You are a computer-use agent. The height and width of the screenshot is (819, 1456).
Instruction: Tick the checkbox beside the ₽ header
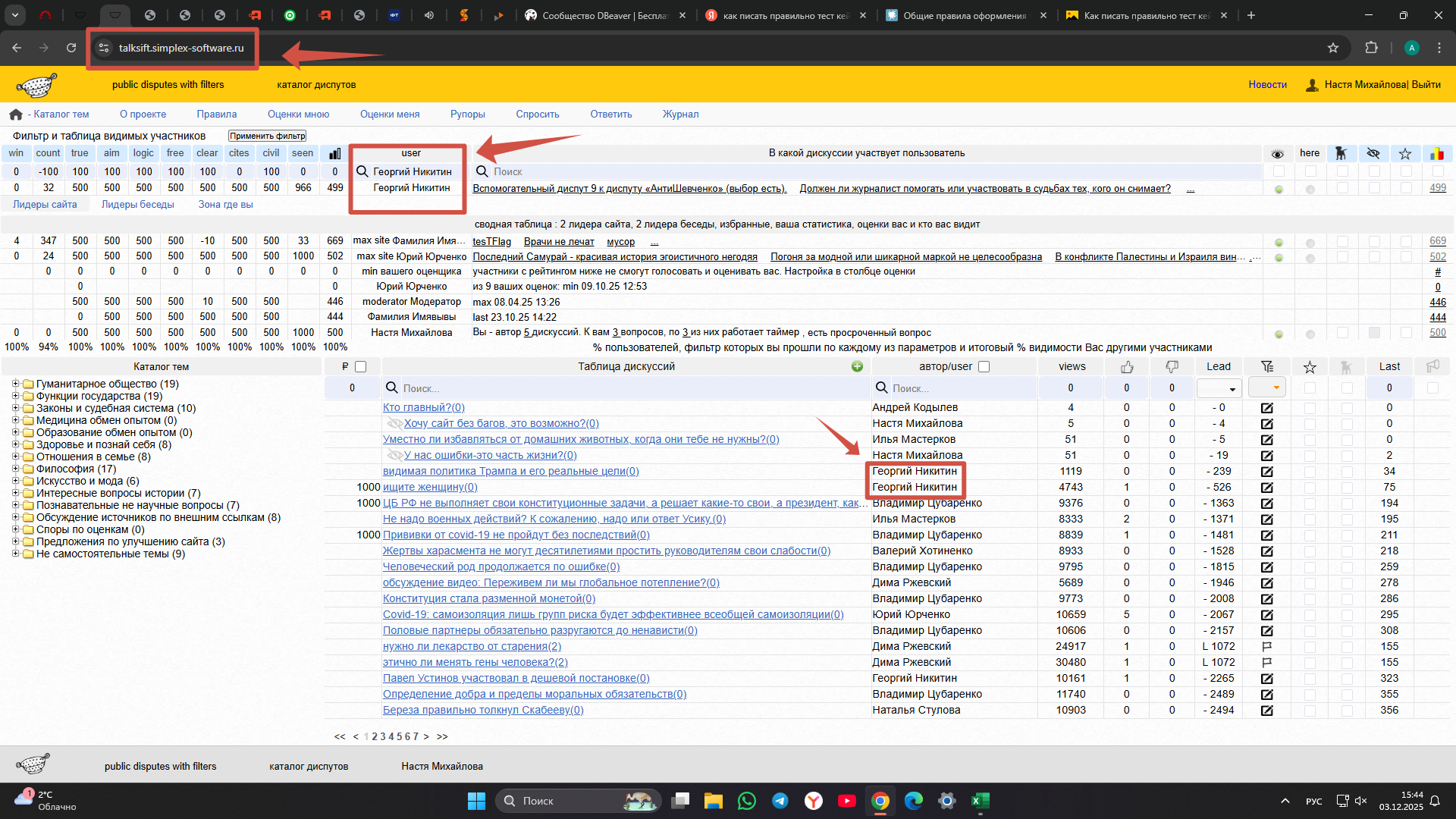point(361,367)
